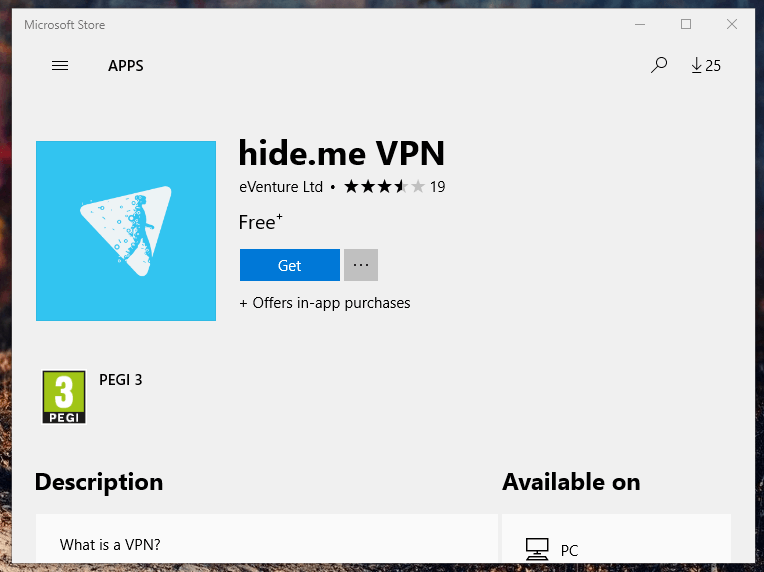Click the PC monitor icon
The height and width of the screenshot is (572, 764).
[537, 550]
